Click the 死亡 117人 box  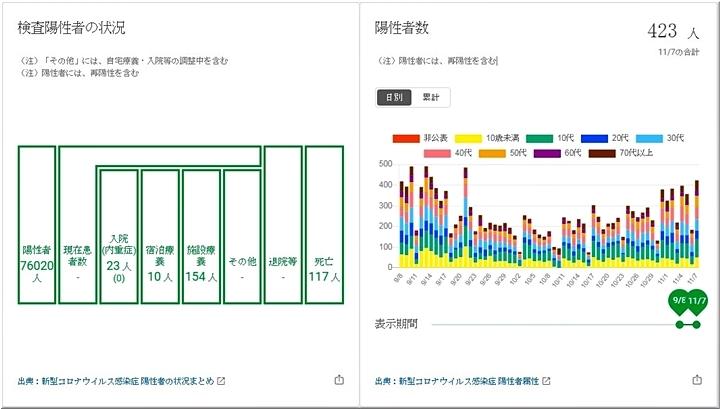(x=324, y=225)
